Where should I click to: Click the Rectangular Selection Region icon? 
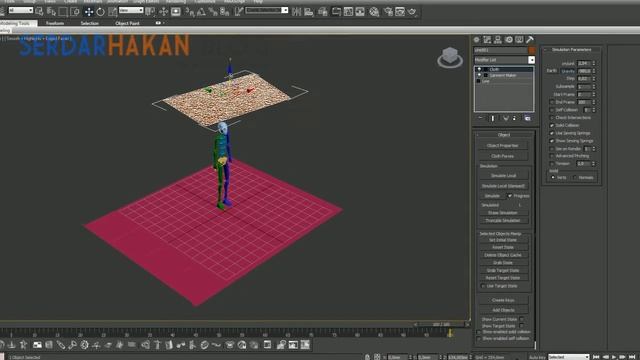coord(63,11)
